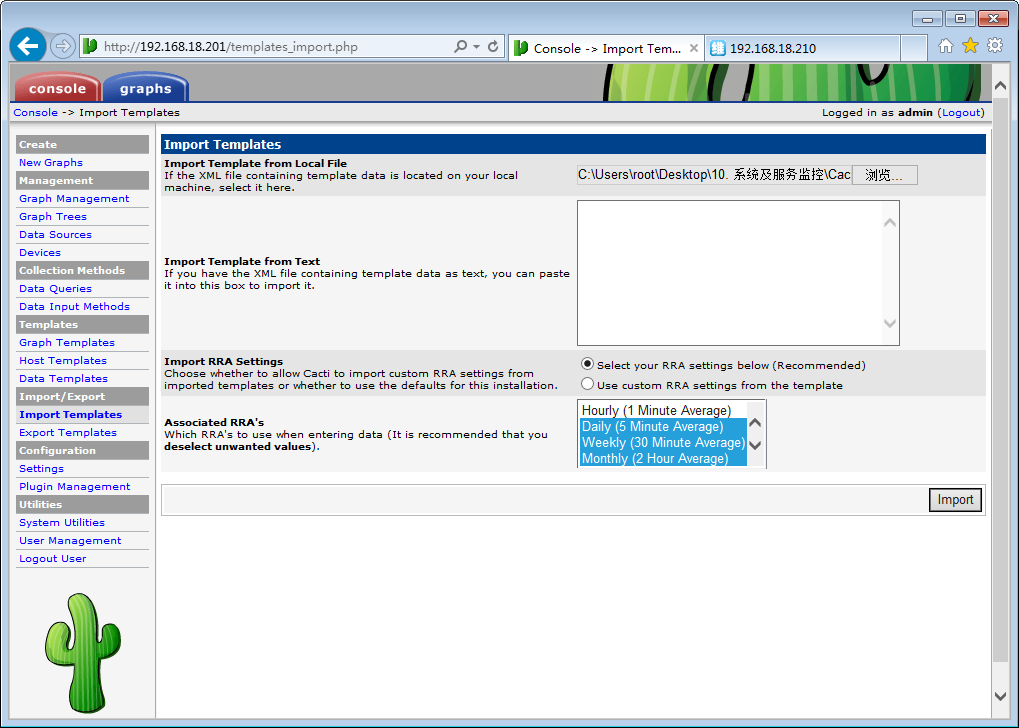Click the text box scroll down arrow

coord(890,323)
